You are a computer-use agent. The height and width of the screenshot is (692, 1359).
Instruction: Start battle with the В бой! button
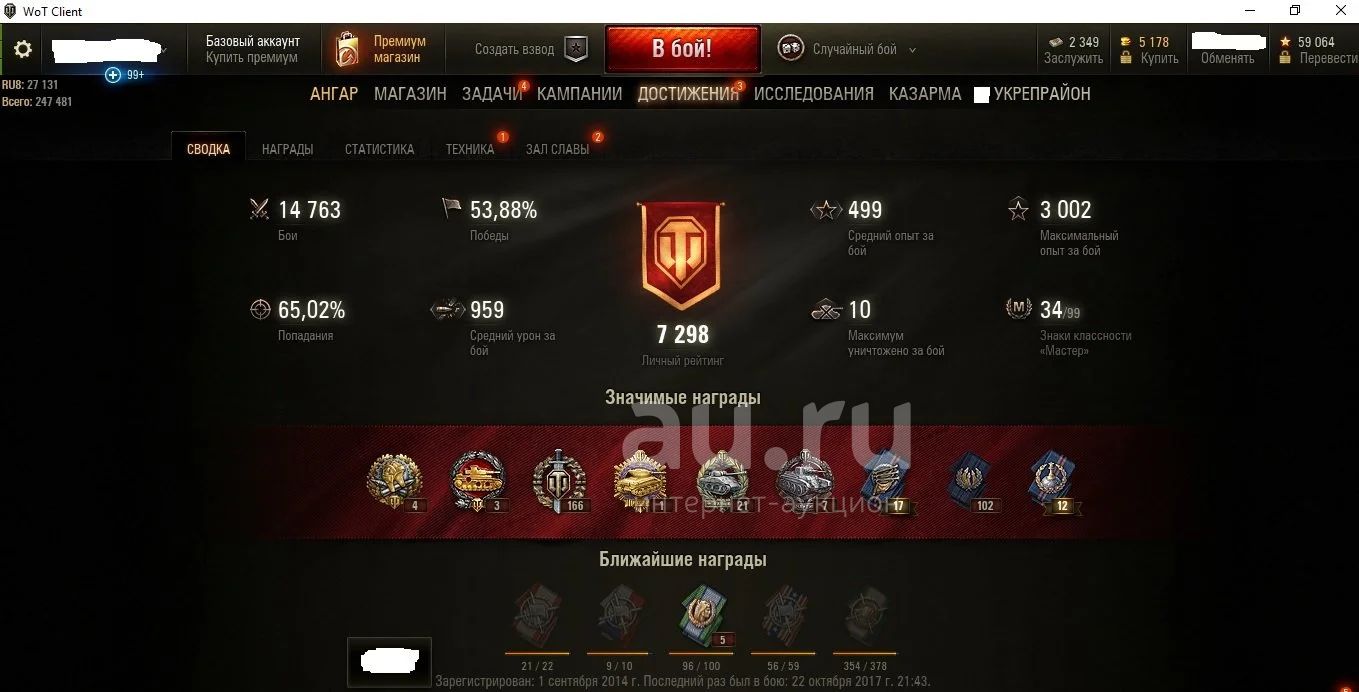tap(682, 49)
